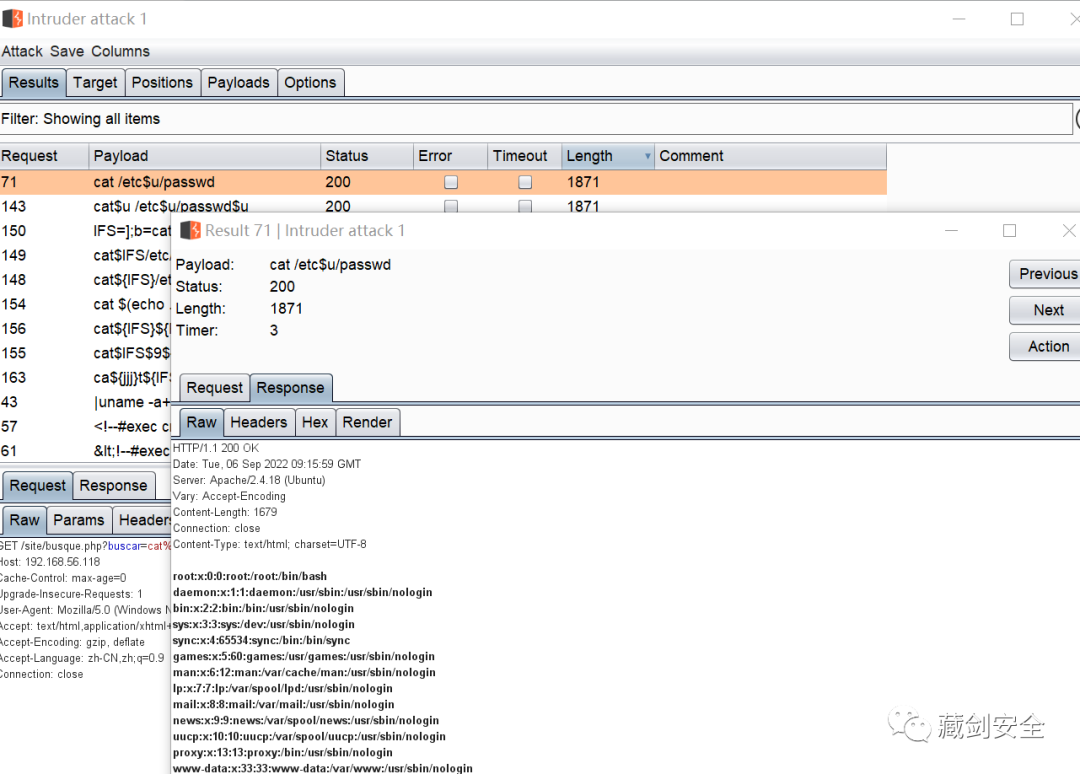The image size is (1080, 774).
Task: Maximize the Result 71 window
Action: pyautogui.click(x=1009, y=230)
